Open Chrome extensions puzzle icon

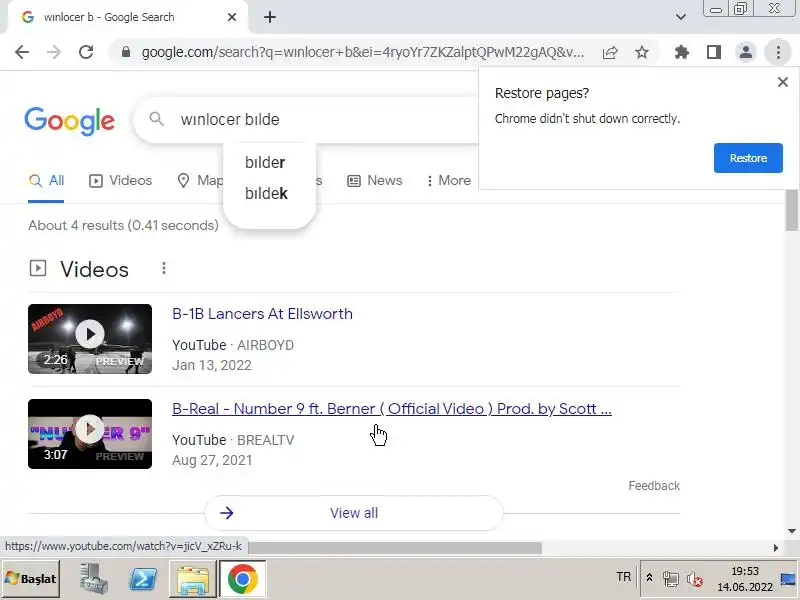(682, 52)
